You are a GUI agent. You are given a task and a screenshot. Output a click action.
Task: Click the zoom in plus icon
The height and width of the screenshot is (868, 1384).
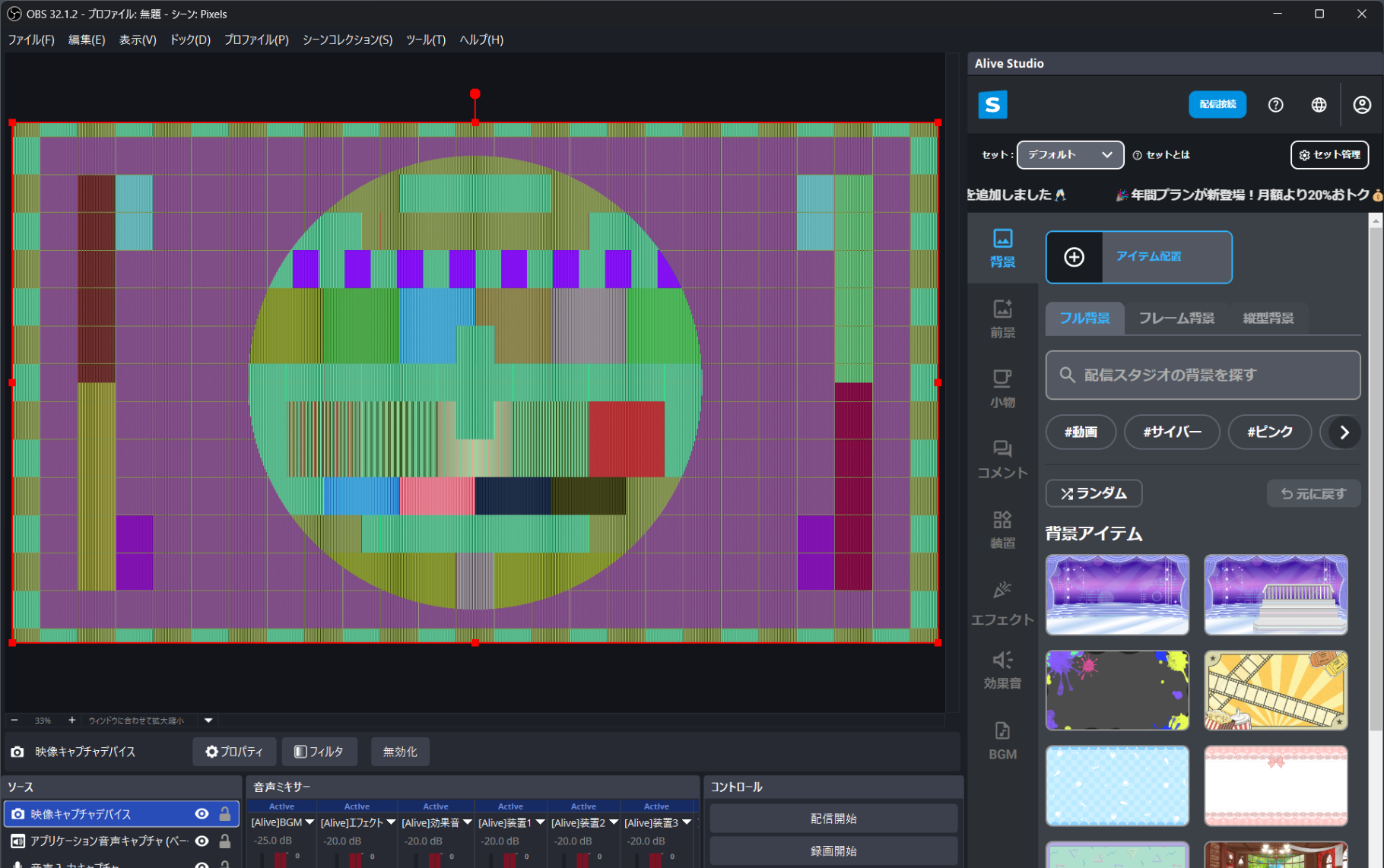click(71, 720)
